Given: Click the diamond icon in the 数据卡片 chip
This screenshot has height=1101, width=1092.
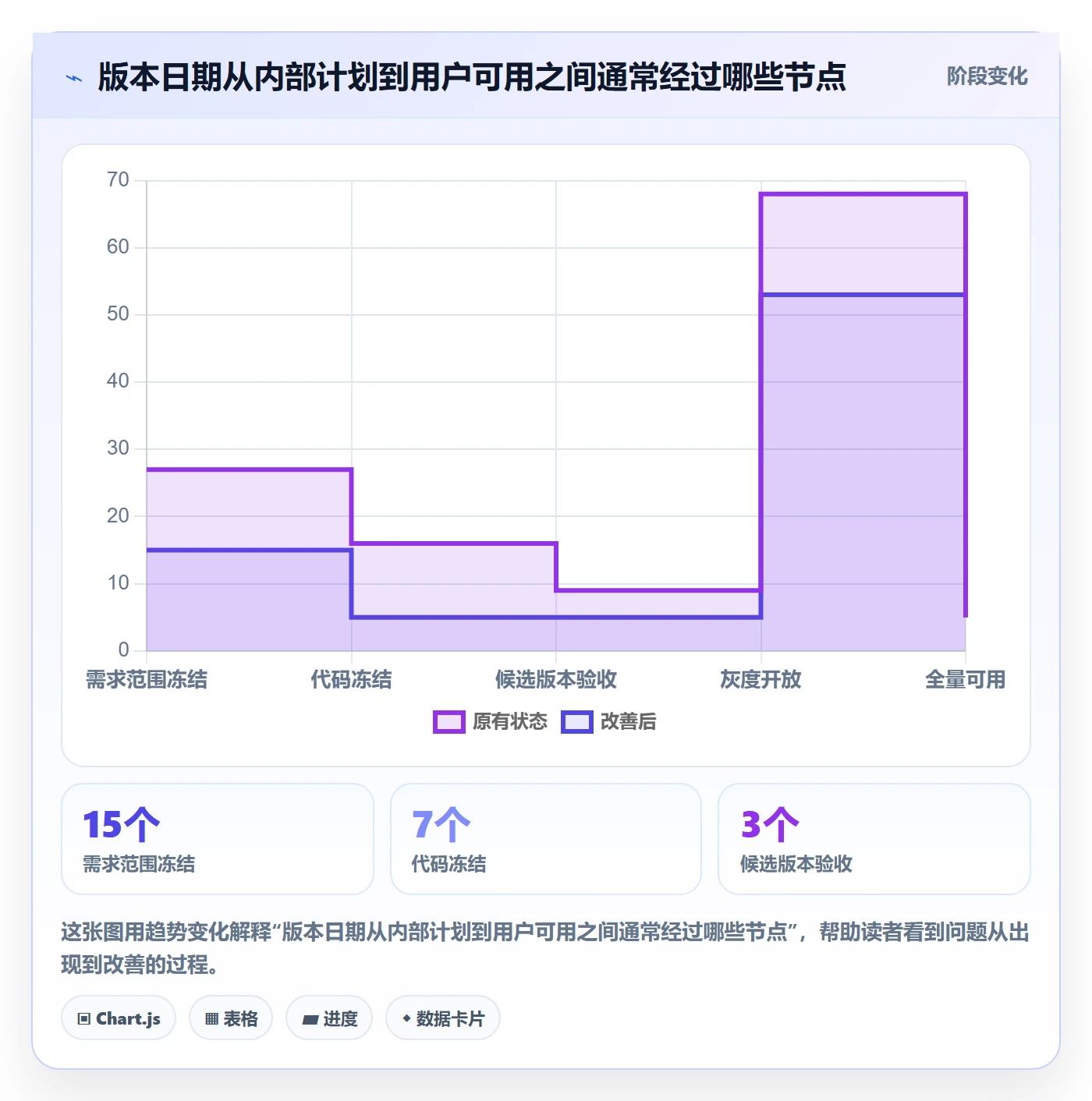Looking at the screenshot, I should (406, 1018).
